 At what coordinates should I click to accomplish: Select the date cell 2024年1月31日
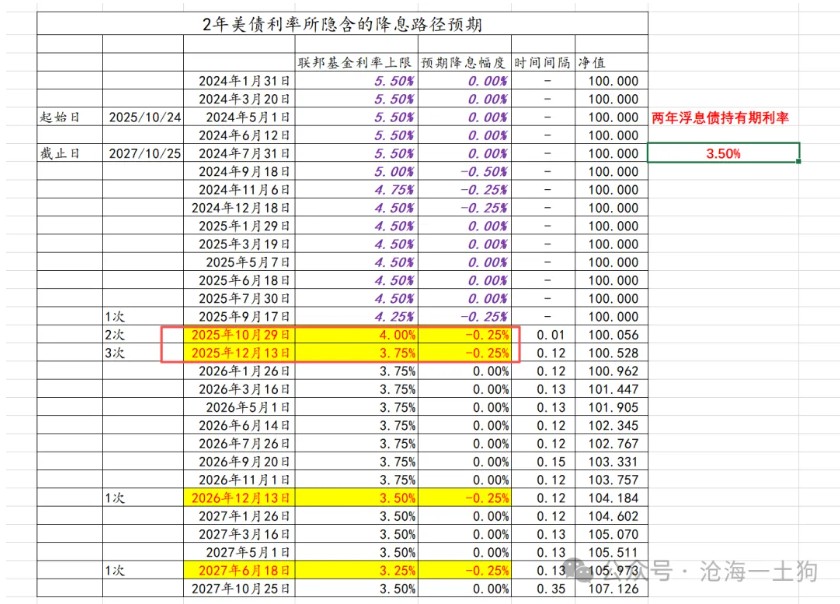[x=239, y=81]
